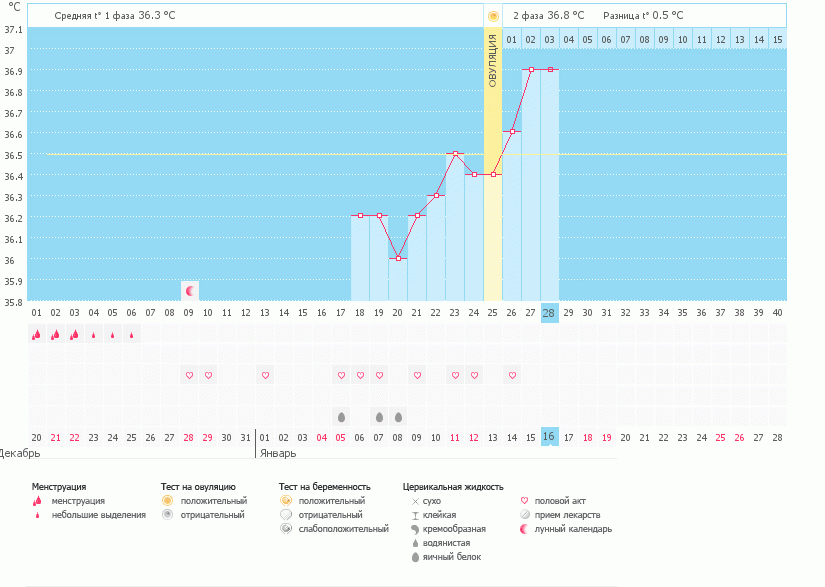
Task: Click the lunar calendar icon in the legend
Action: point(526,528)
